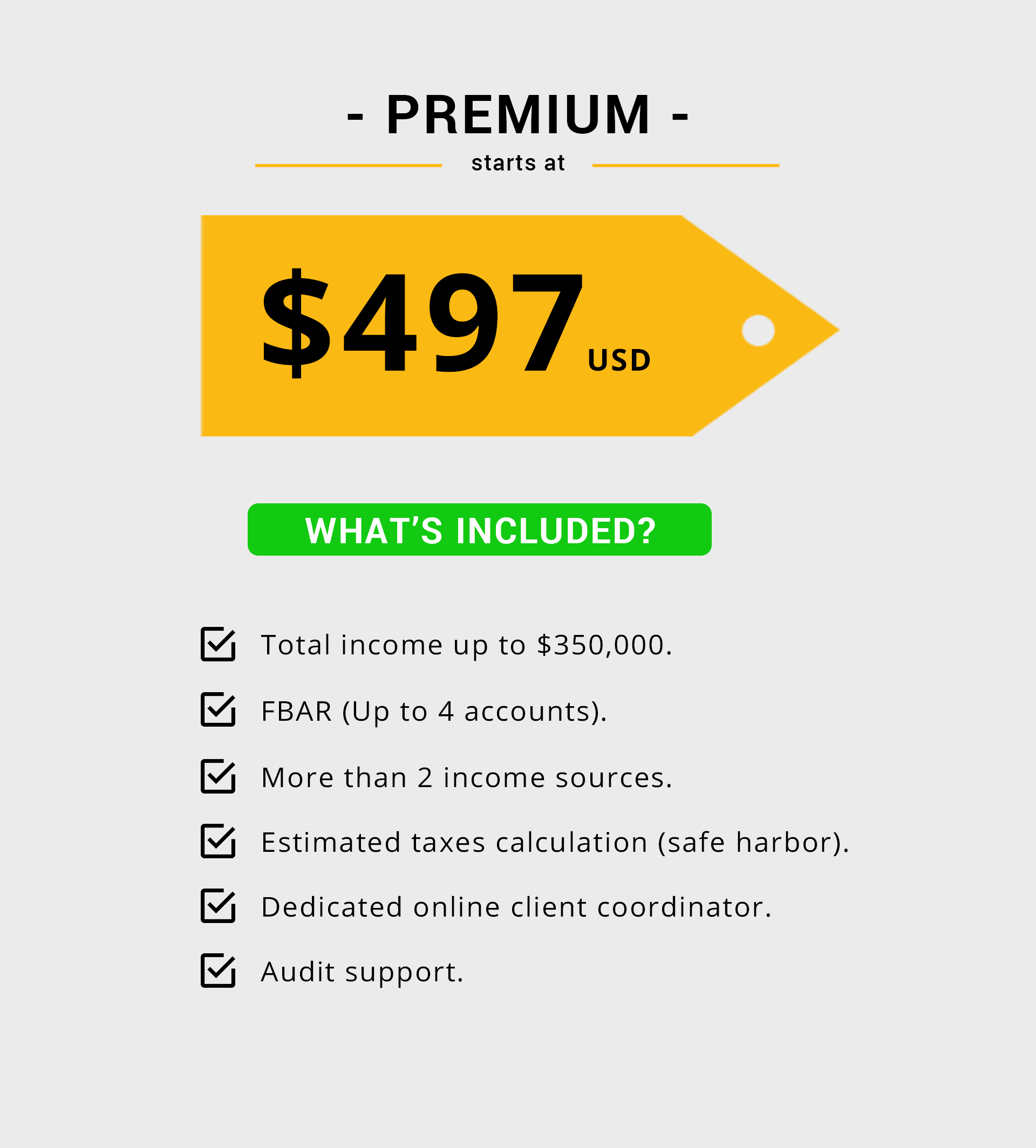Click the checkmark icon beside Total income
Viewport: 1036px width, 1148px height.
pos(218,644)
